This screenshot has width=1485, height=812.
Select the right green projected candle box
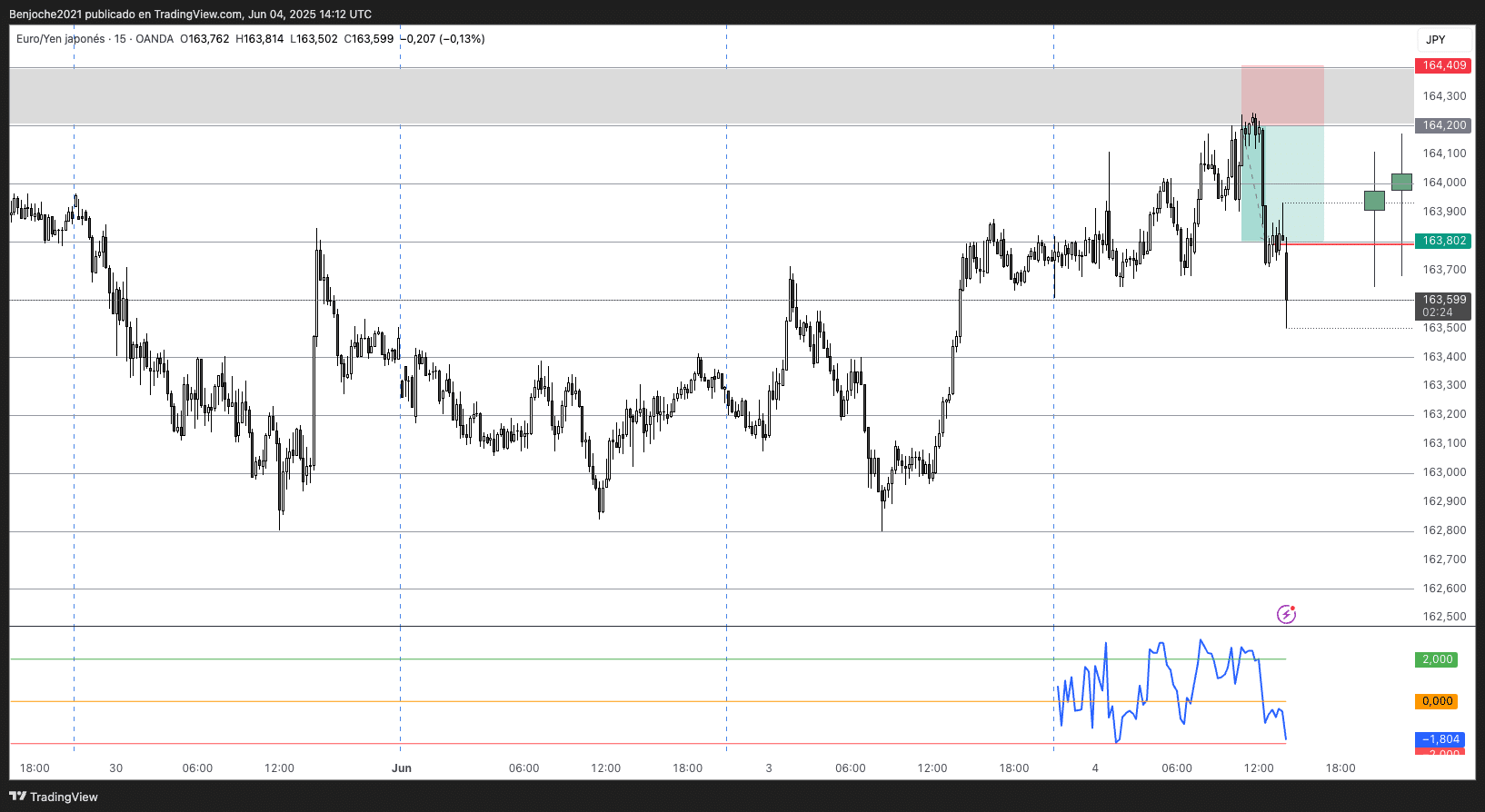(x=1401, y=182)
